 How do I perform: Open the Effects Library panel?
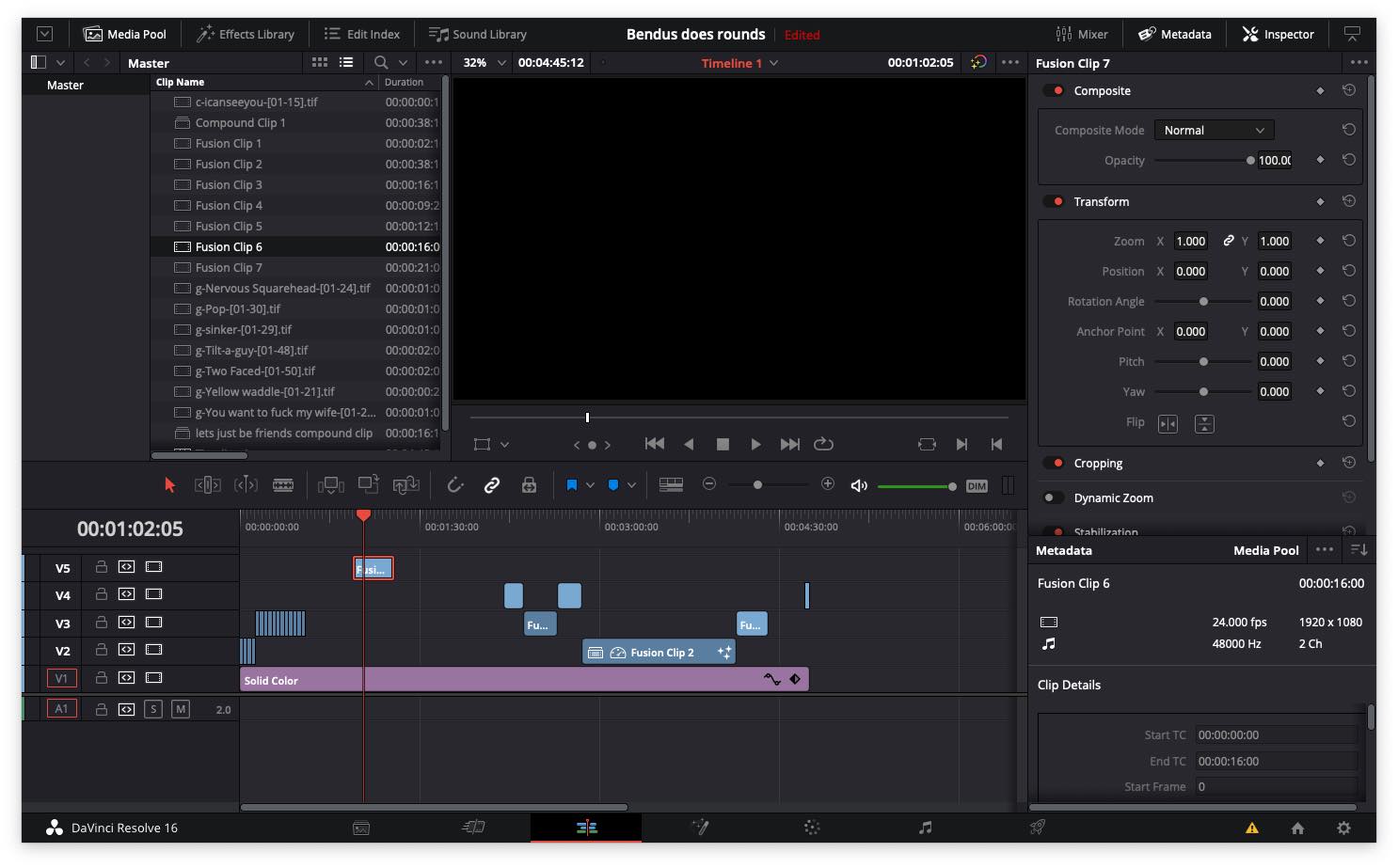click(x=246, y=34)
